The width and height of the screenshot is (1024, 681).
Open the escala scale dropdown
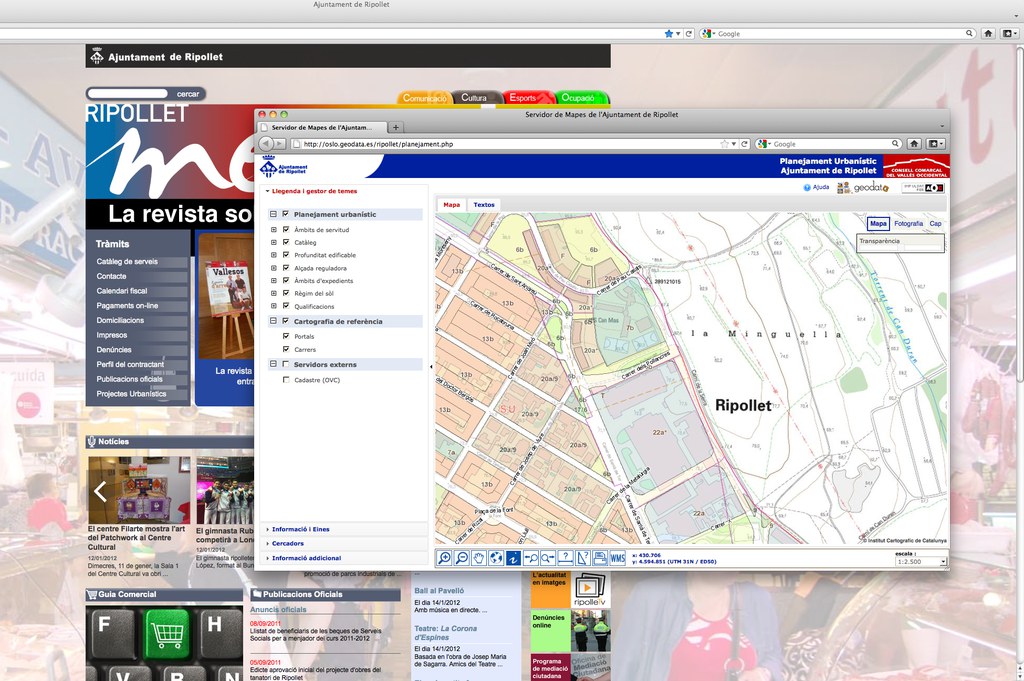point(920,562)
